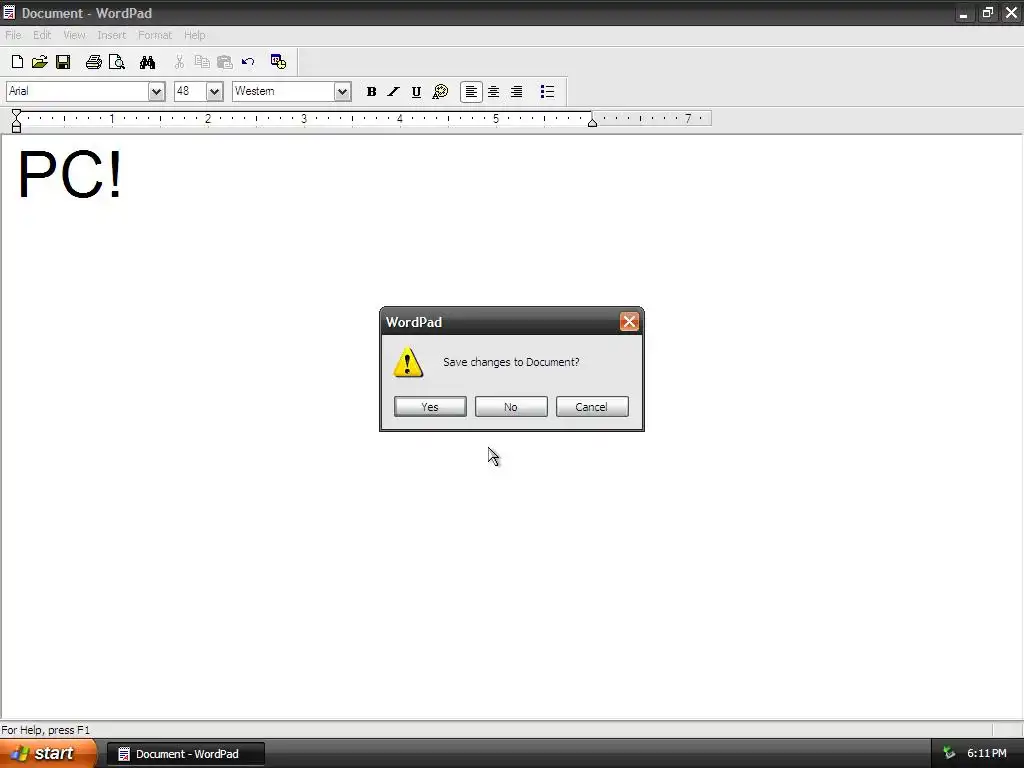Image resolution: width=1024 pixels, height=768 pixels.
Task: Open Print Preview from the toolbar
Action: tap(117, 62)
